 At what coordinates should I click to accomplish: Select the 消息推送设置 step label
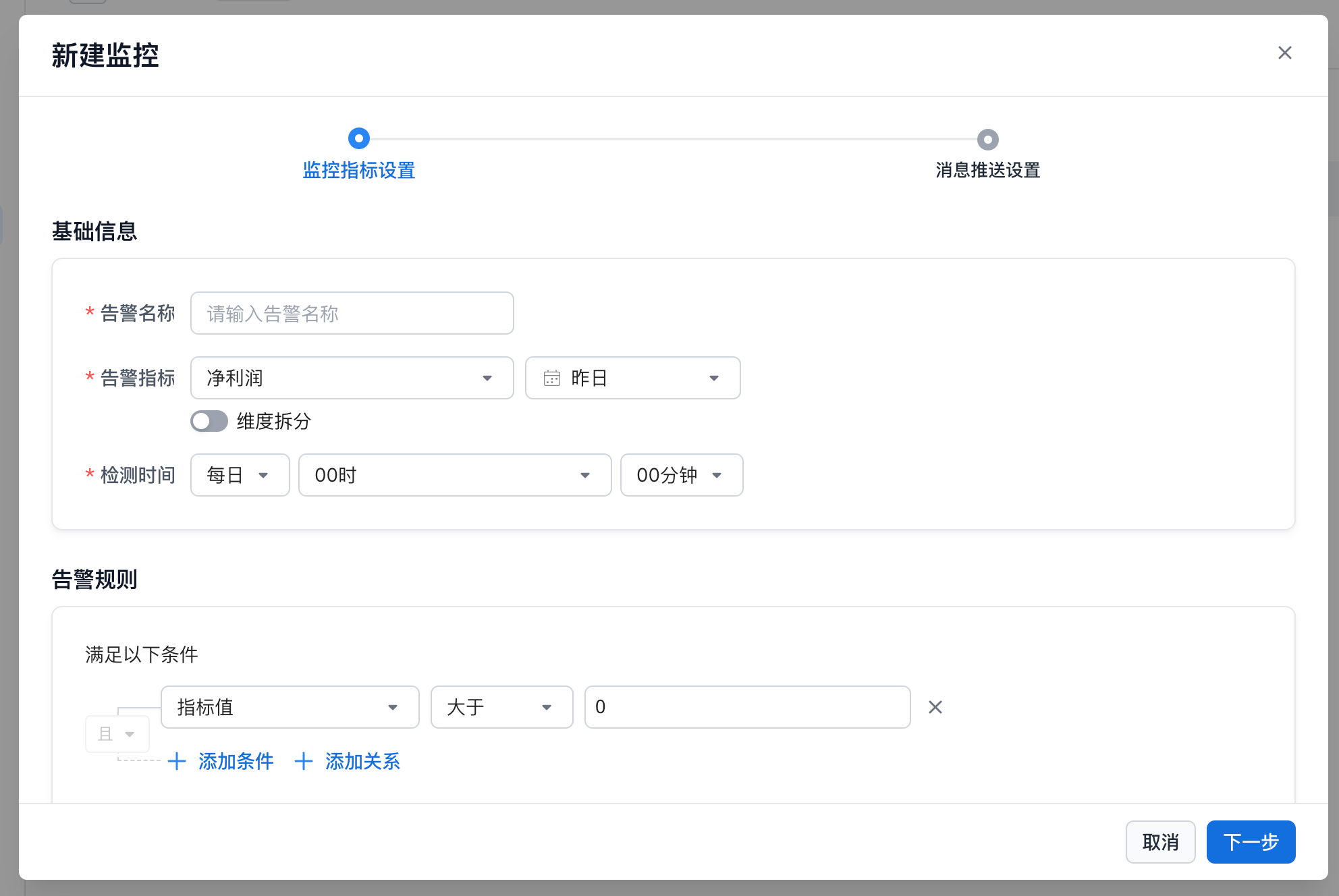coord(987,170)
